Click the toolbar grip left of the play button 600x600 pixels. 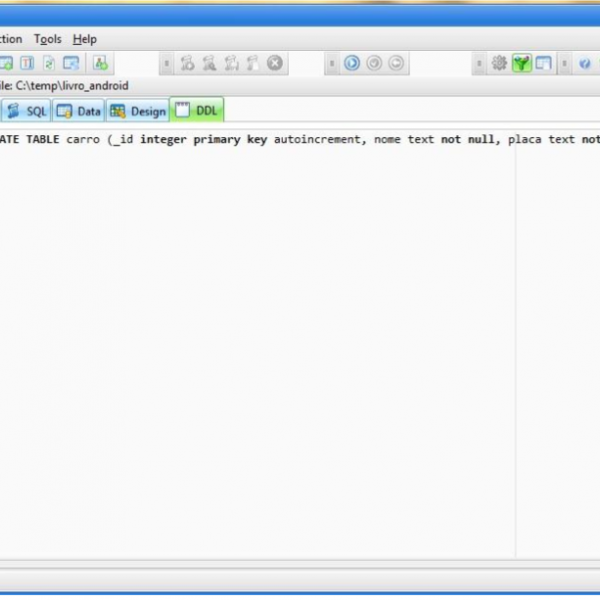pyautogui.click(x=332, y=63)
